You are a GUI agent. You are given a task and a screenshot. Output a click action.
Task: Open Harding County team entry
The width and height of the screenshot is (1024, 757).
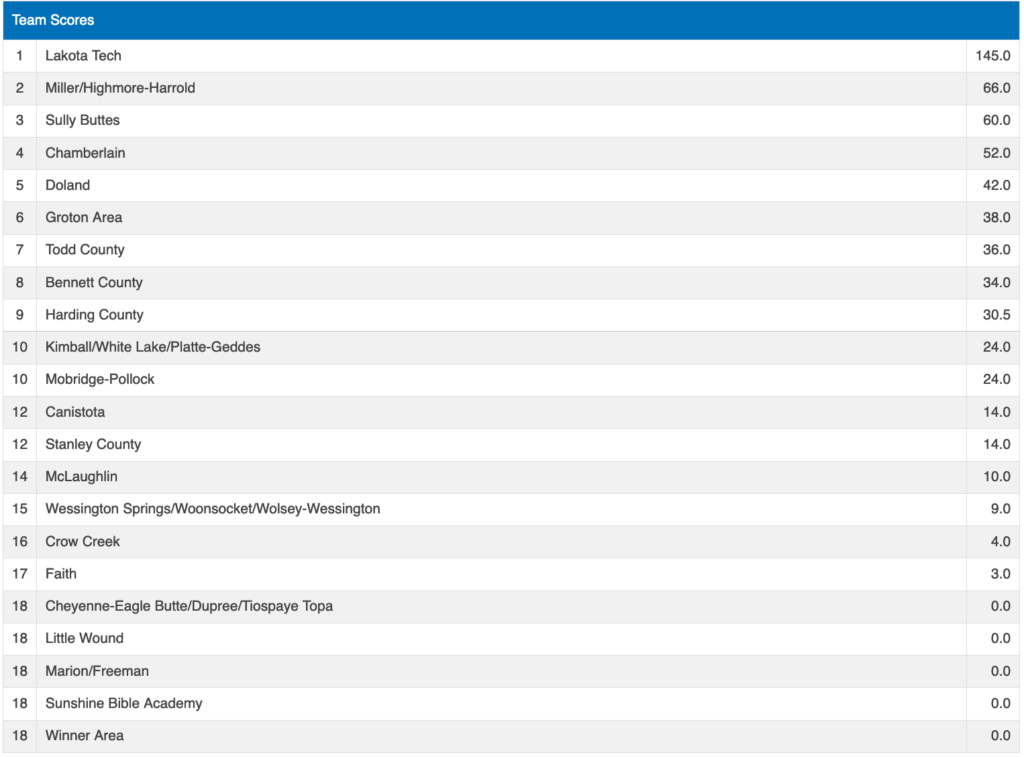click(x=94, y=315)
